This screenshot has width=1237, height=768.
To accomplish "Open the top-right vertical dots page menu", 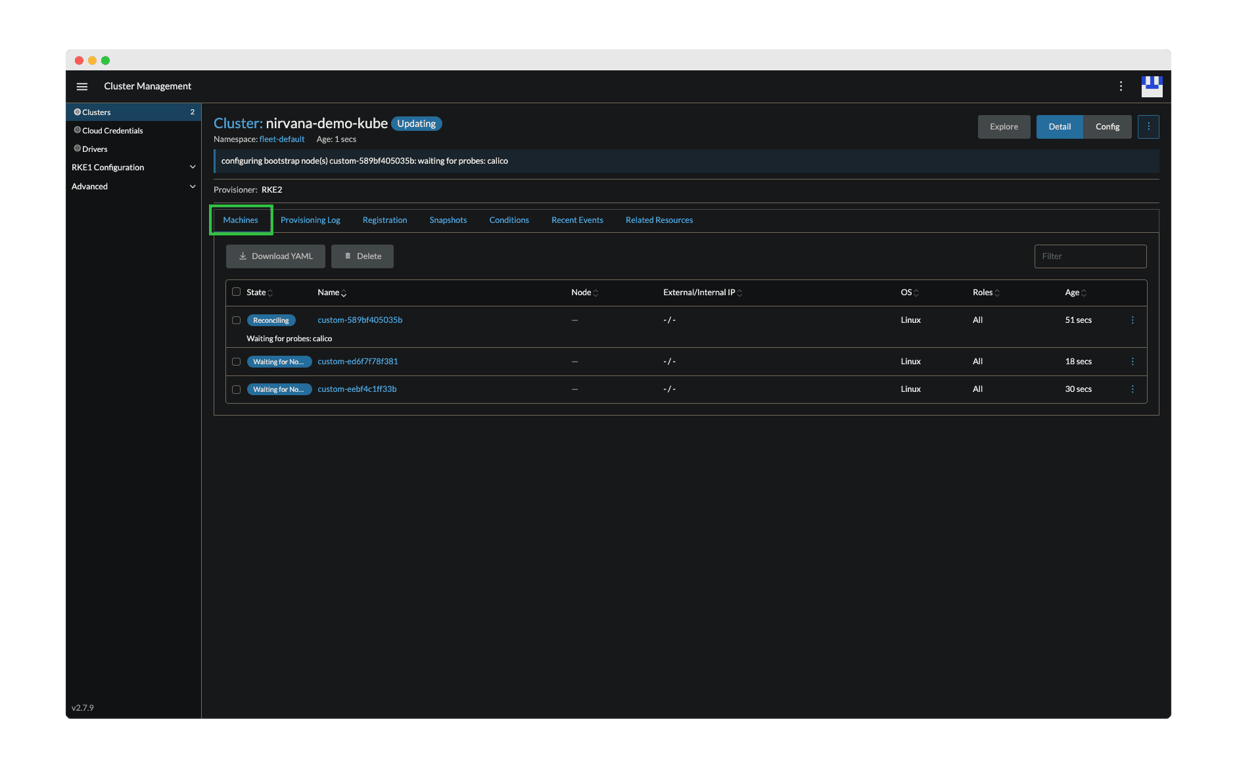I will click(1121, 87).
